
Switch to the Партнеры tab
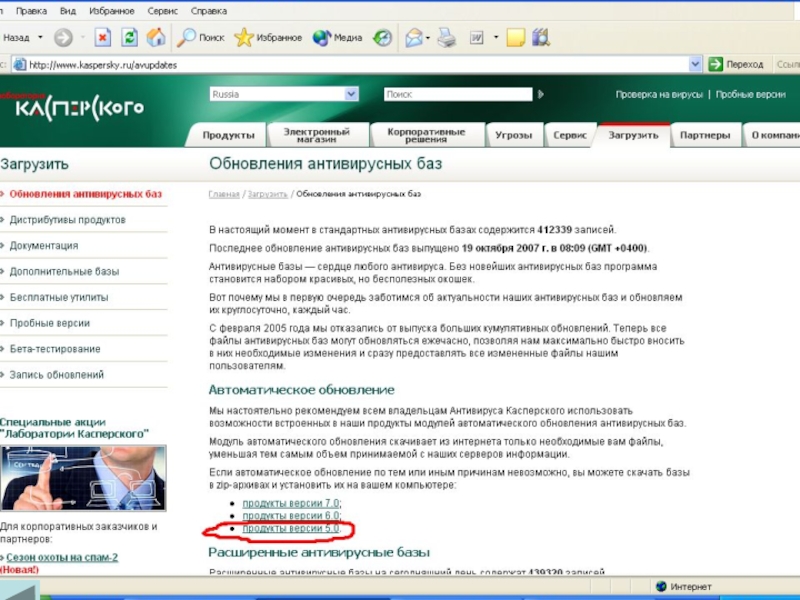click(705, 135)
